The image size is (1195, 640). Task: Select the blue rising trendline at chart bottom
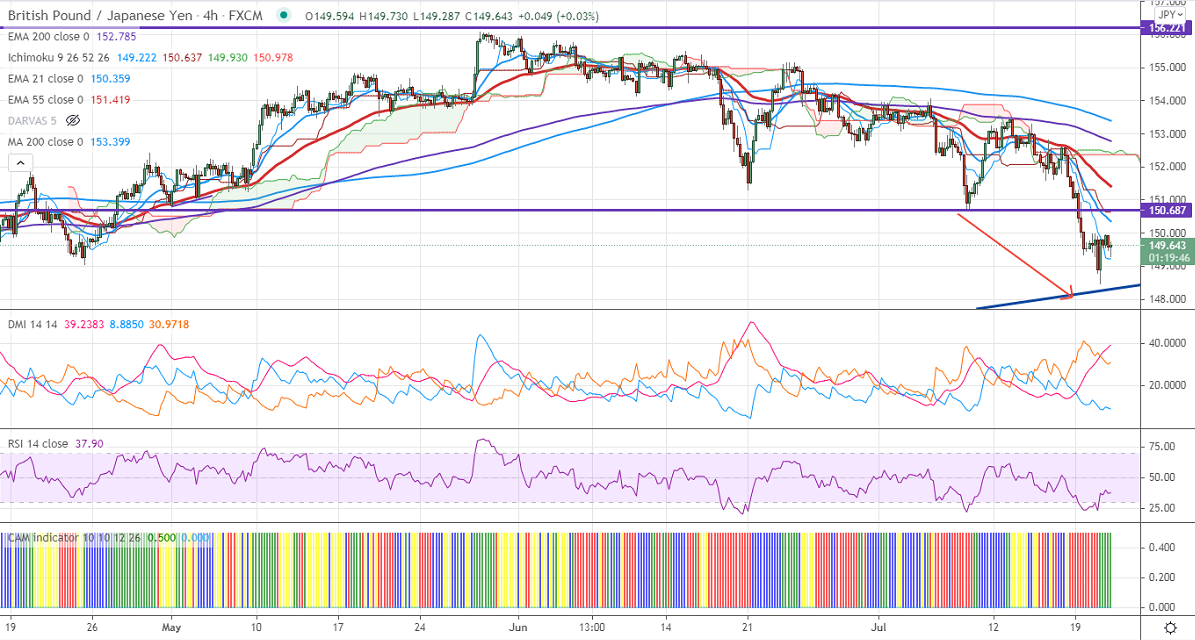coord(1059,296)
